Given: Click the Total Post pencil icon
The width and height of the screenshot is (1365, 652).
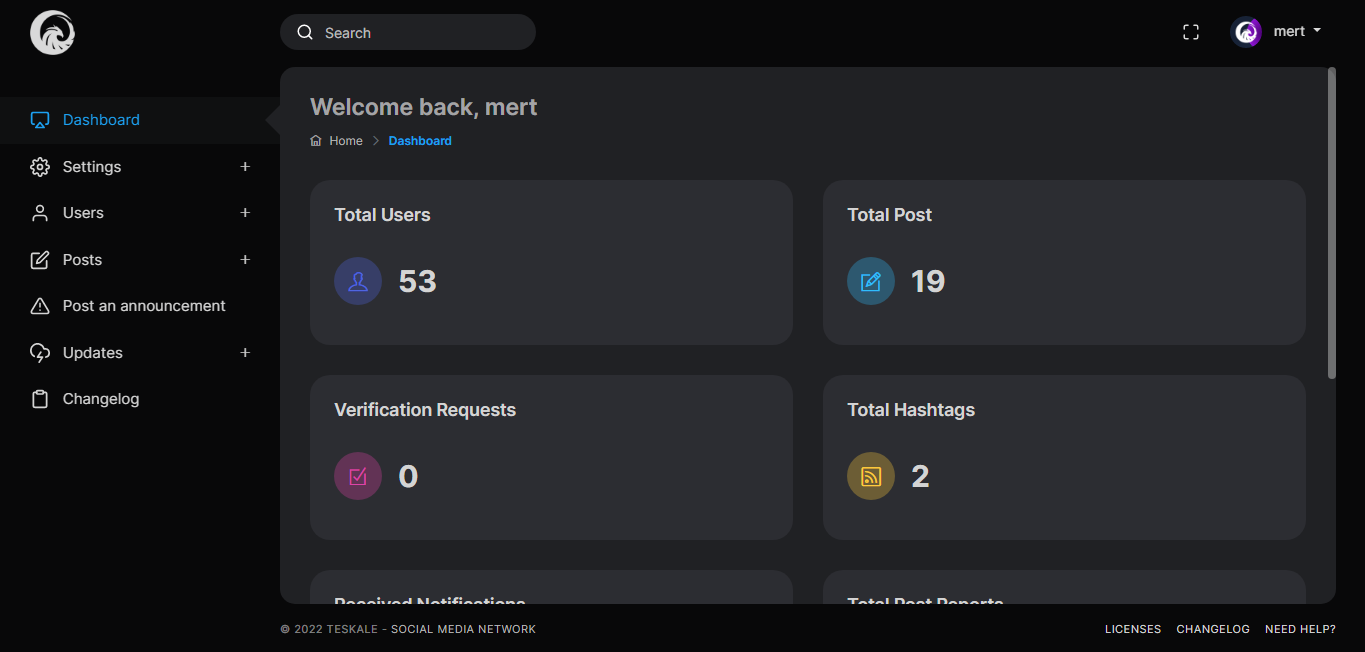Looking at the screenshot, I should (870, 281).
